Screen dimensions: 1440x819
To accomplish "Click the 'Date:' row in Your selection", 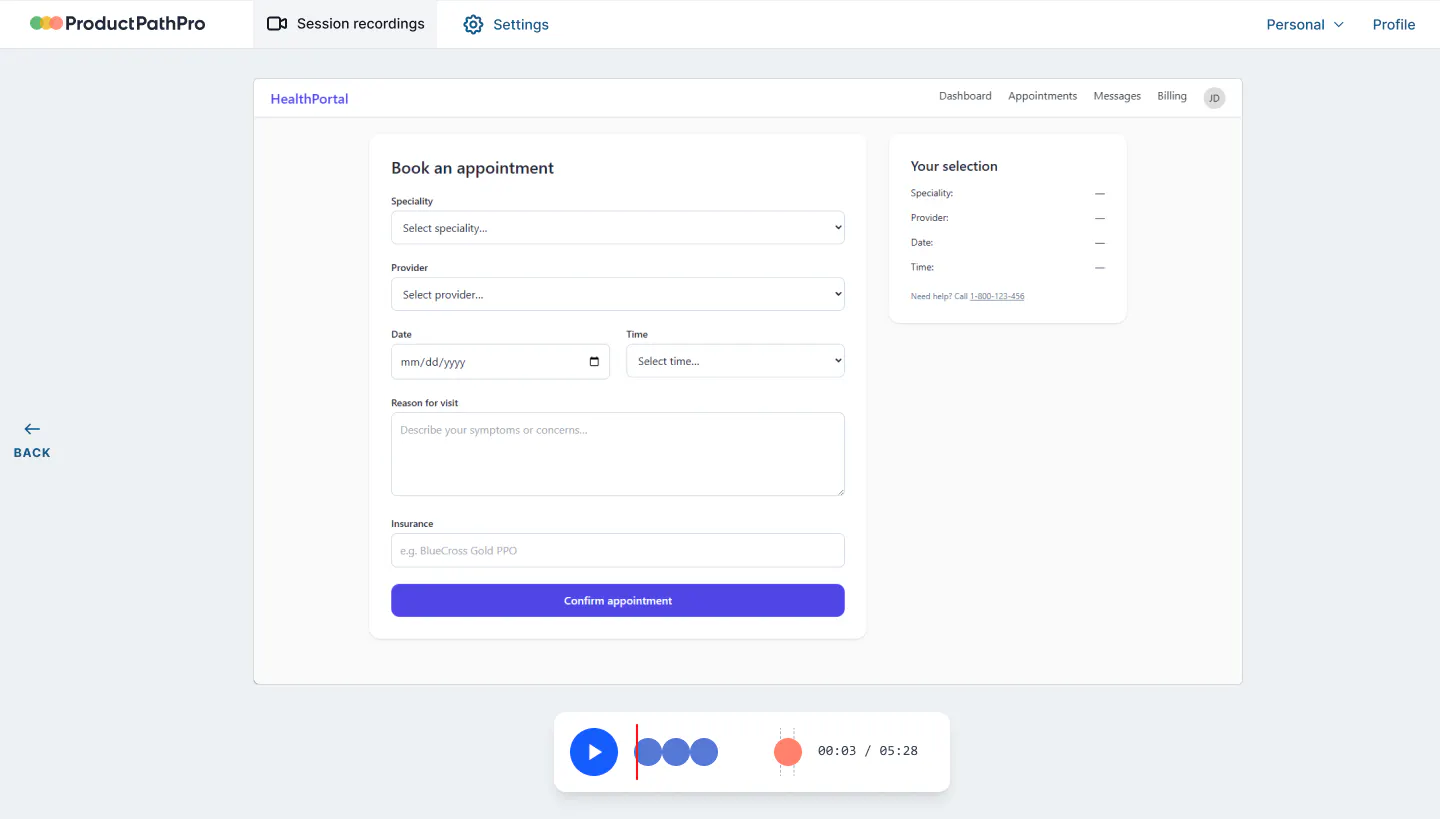I will [x=1008, y=242].
